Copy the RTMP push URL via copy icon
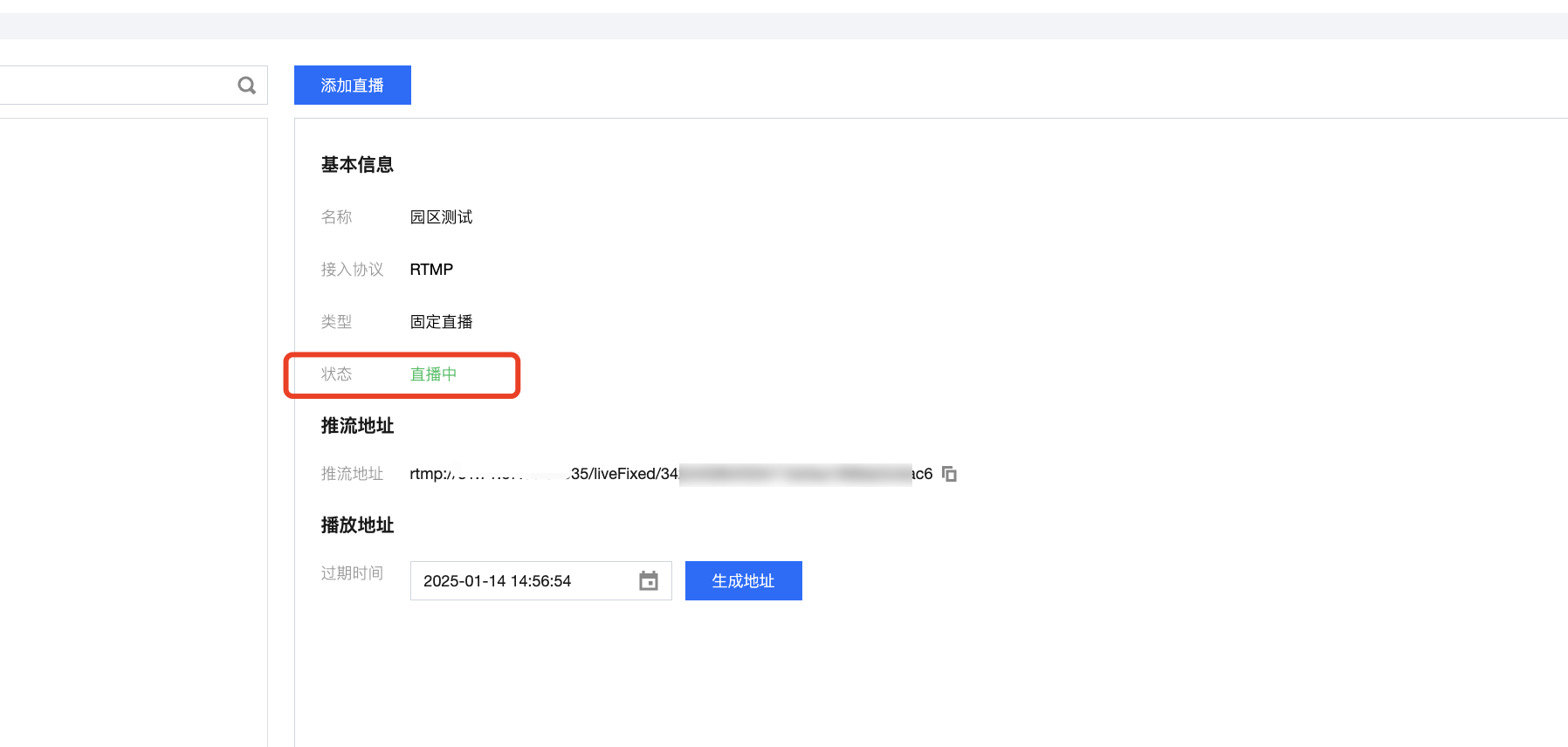The image size is (1568, 747). coord(950,474)
